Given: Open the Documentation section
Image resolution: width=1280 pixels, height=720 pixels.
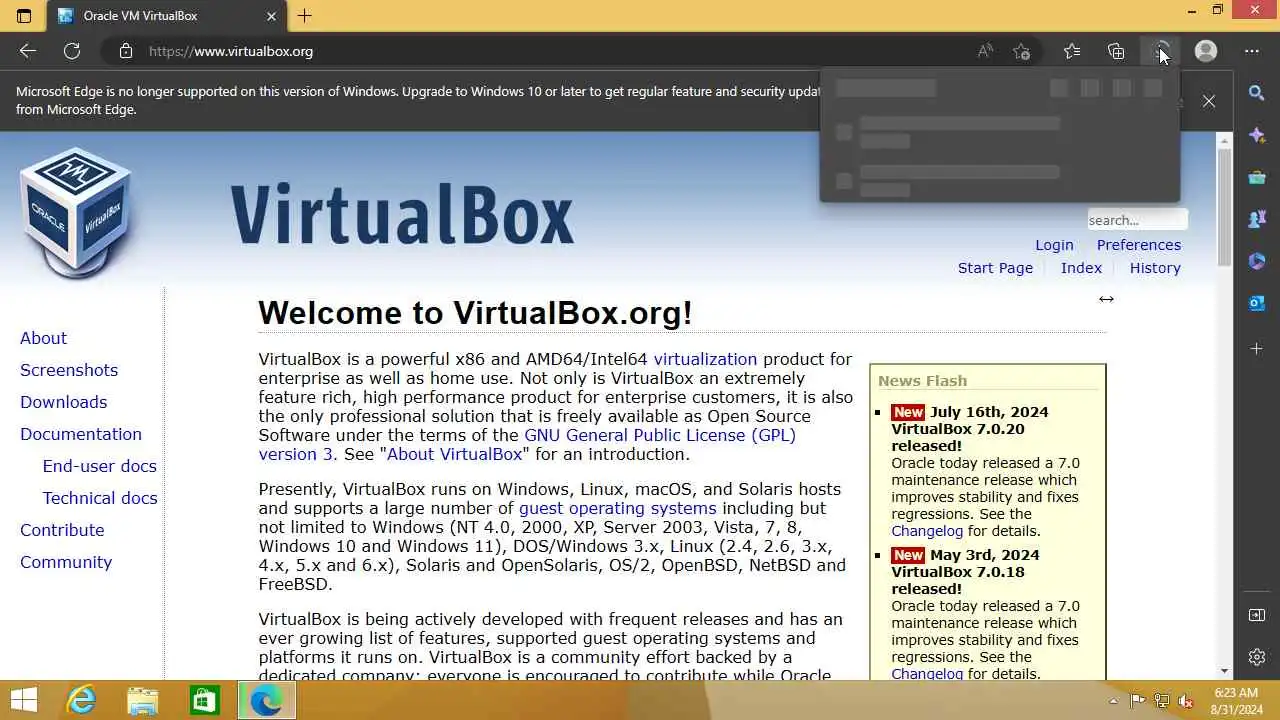Looking at the screenshot, I should [x=81, y=434].
